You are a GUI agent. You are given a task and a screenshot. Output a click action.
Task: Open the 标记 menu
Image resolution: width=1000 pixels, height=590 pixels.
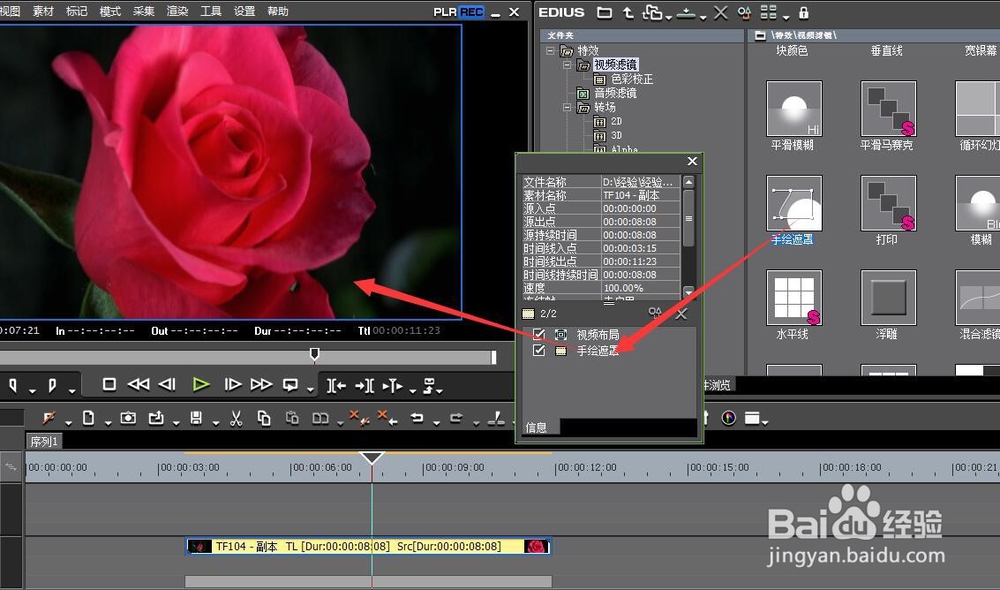coord(77,11)
